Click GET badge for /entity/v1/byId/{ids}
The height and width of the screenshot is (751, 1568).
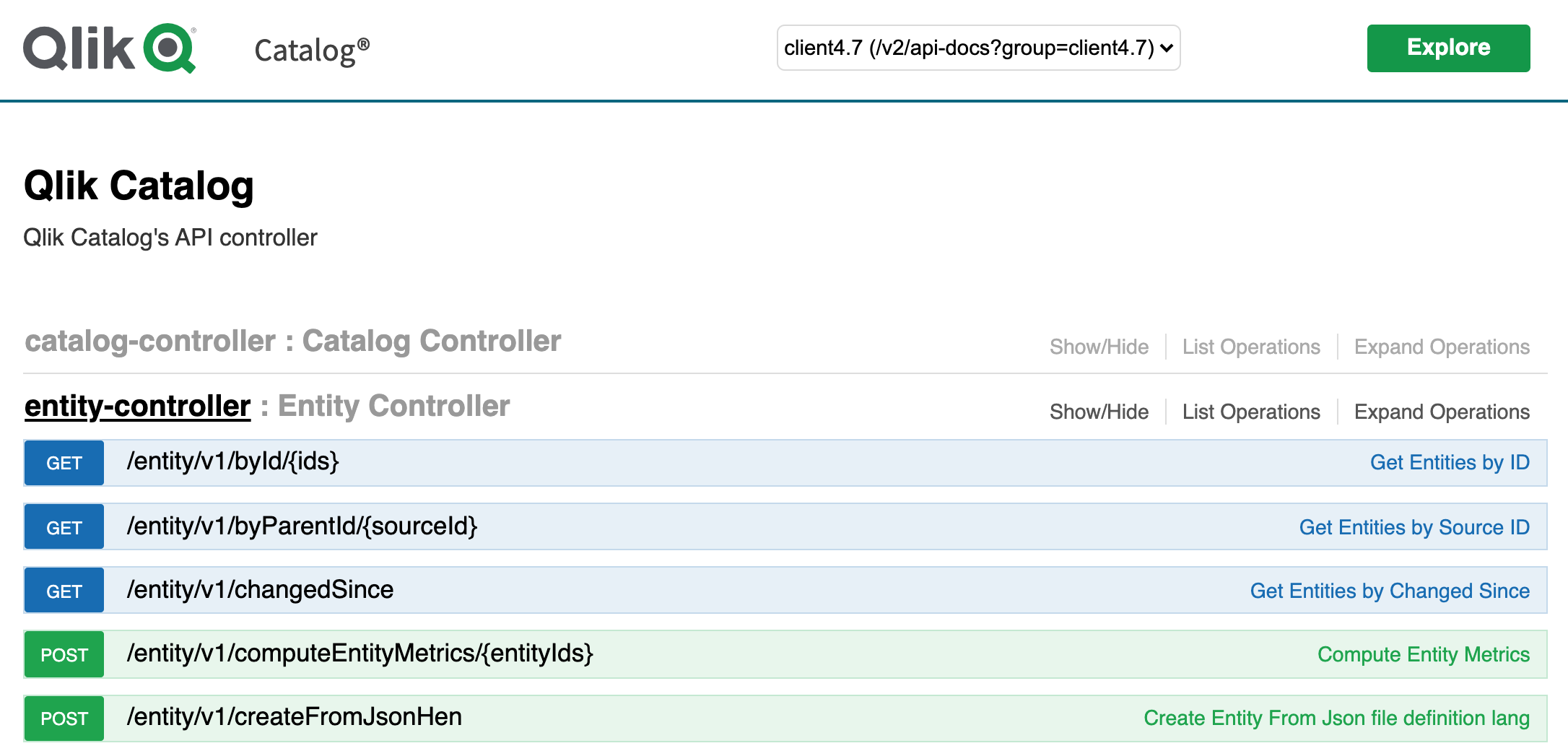[x=64, y=463]
